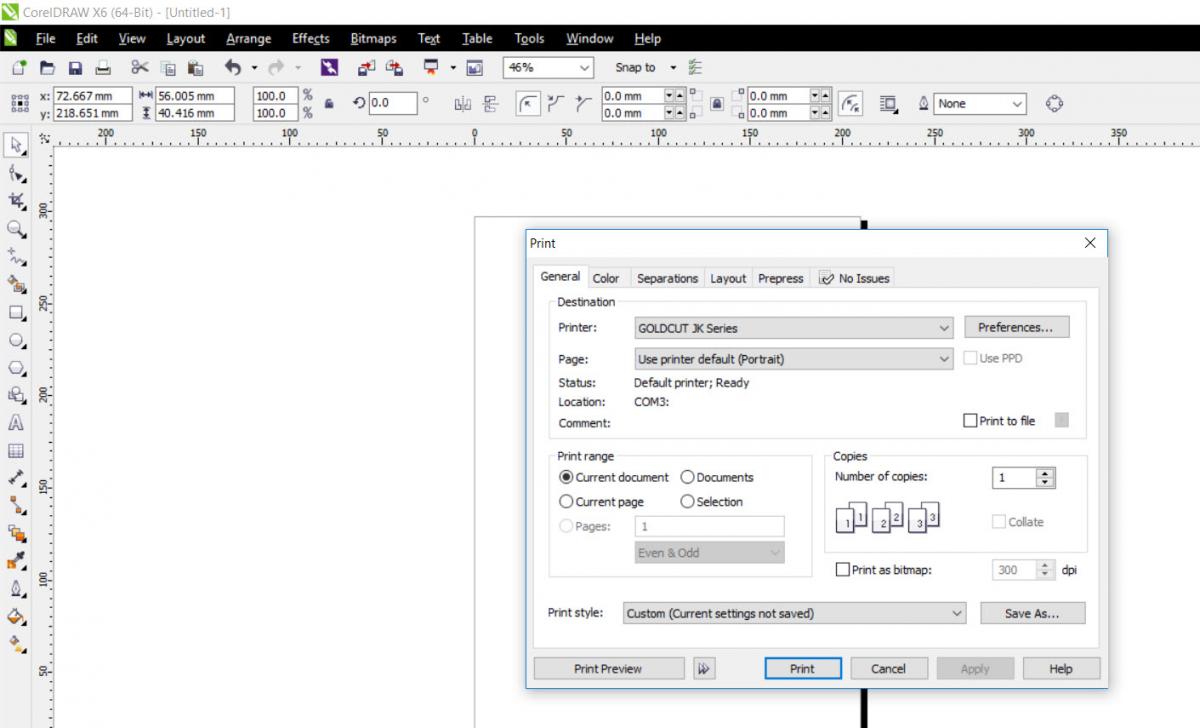Click the Paste clipboard icon
This screenshot has width=1200, height=728.
pos(195,68)
